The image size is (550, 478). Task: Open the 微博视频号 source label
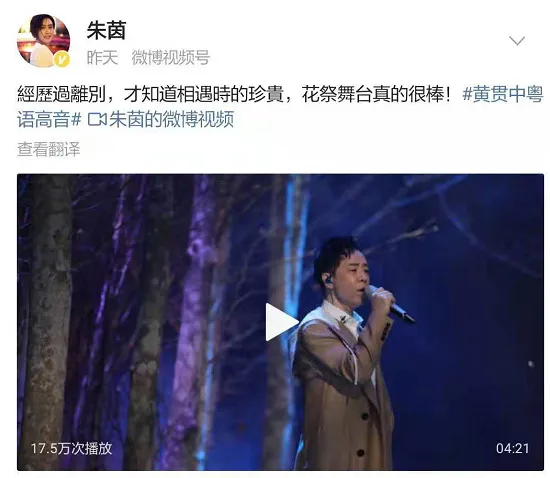tap(171, 57)
